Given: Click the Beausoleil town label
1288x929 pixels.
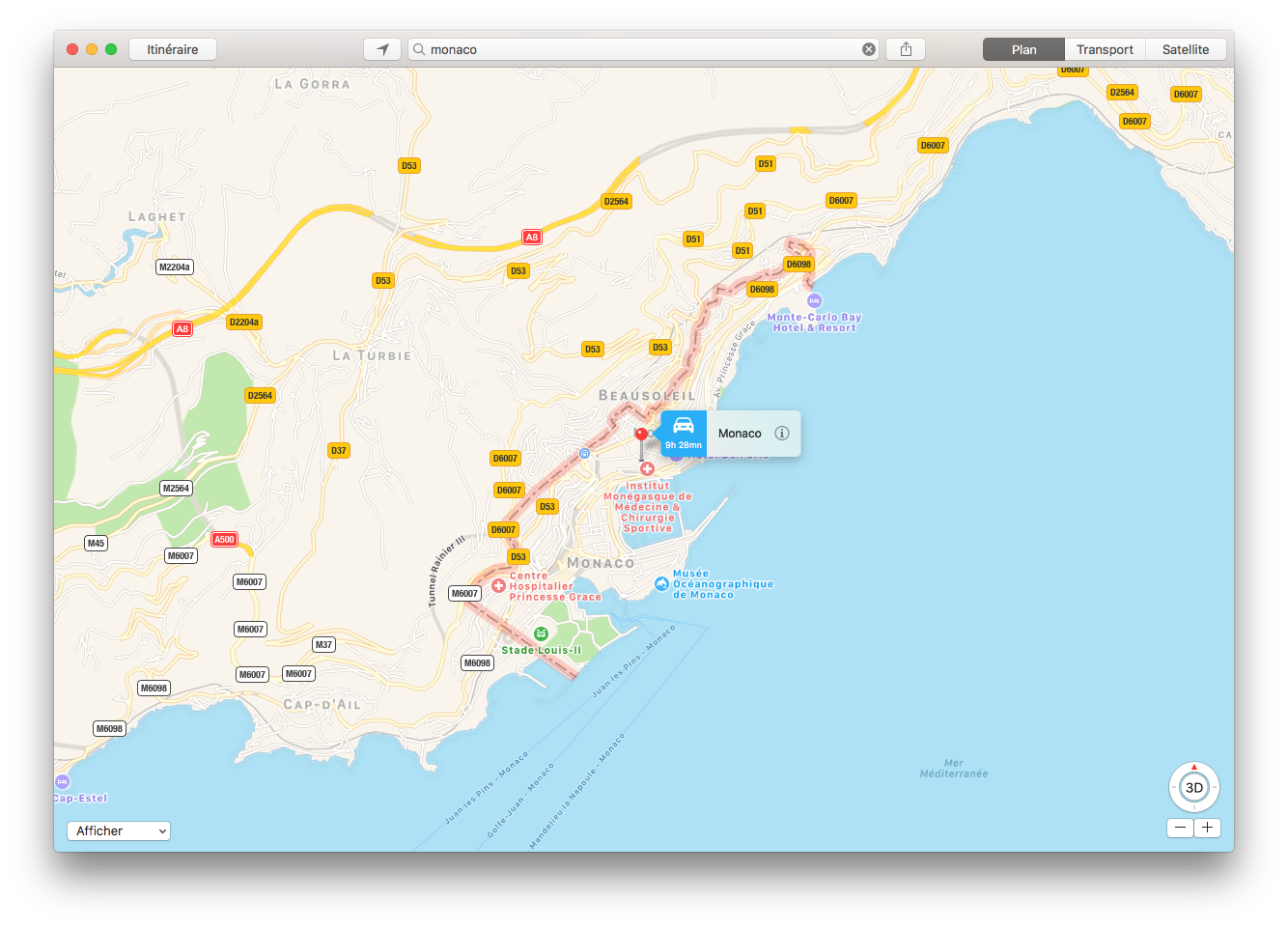Looking at the screenshot, I should [x=646, y=396].
